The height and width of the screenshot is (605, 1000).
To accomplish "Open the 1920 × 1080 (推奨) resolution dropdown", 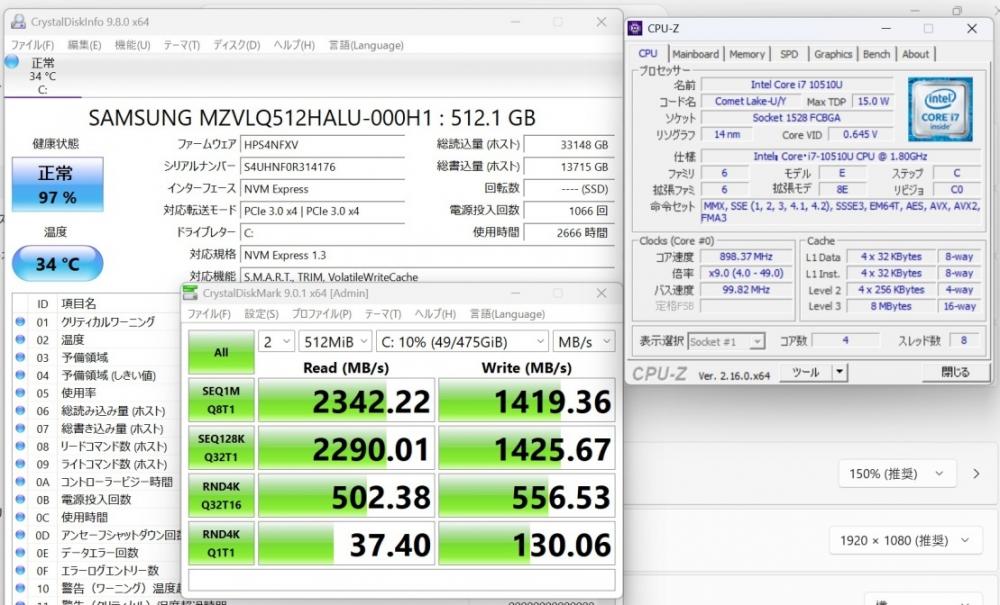I will click(x=906, y=541).
